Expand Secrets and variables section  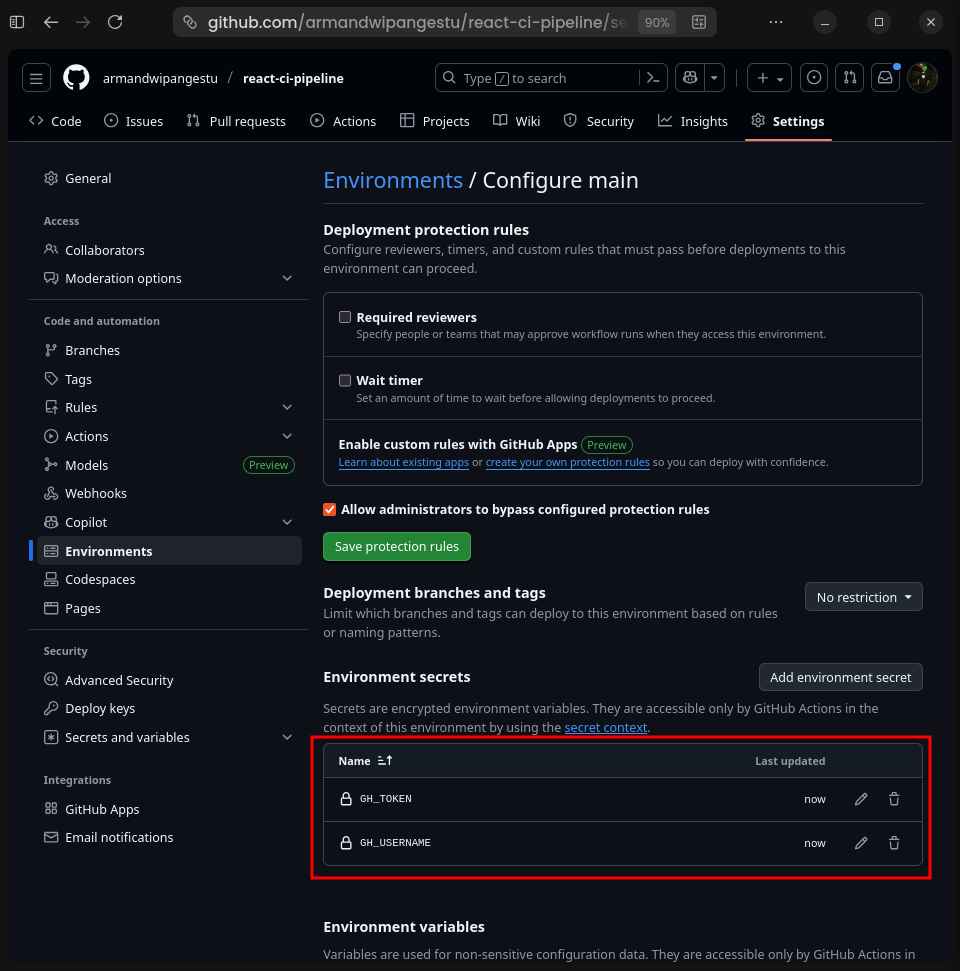coord(287,737)
